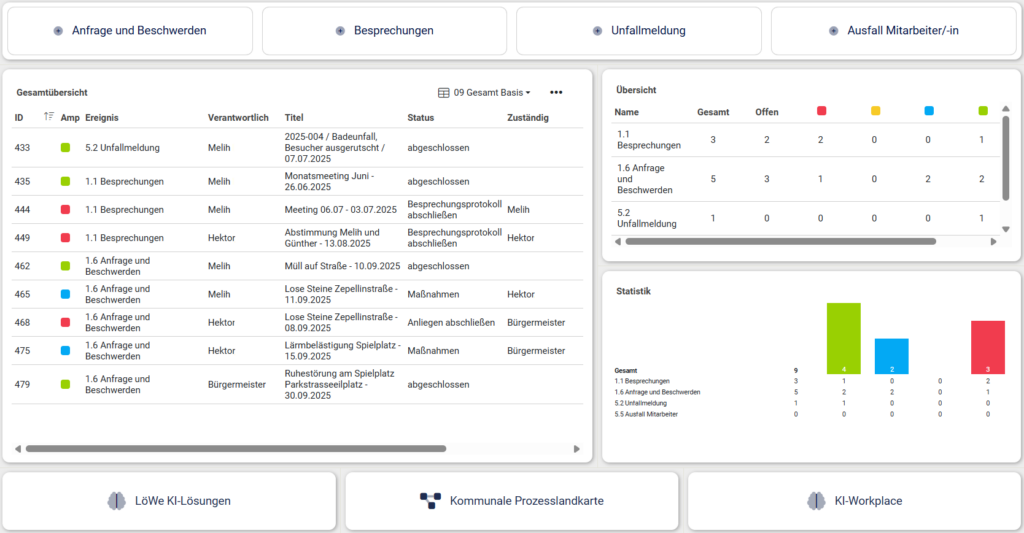1024x533 pixels.
Task: Open the three-dots menu in Gesamtübersicht
Action: (x=556, y=93)
